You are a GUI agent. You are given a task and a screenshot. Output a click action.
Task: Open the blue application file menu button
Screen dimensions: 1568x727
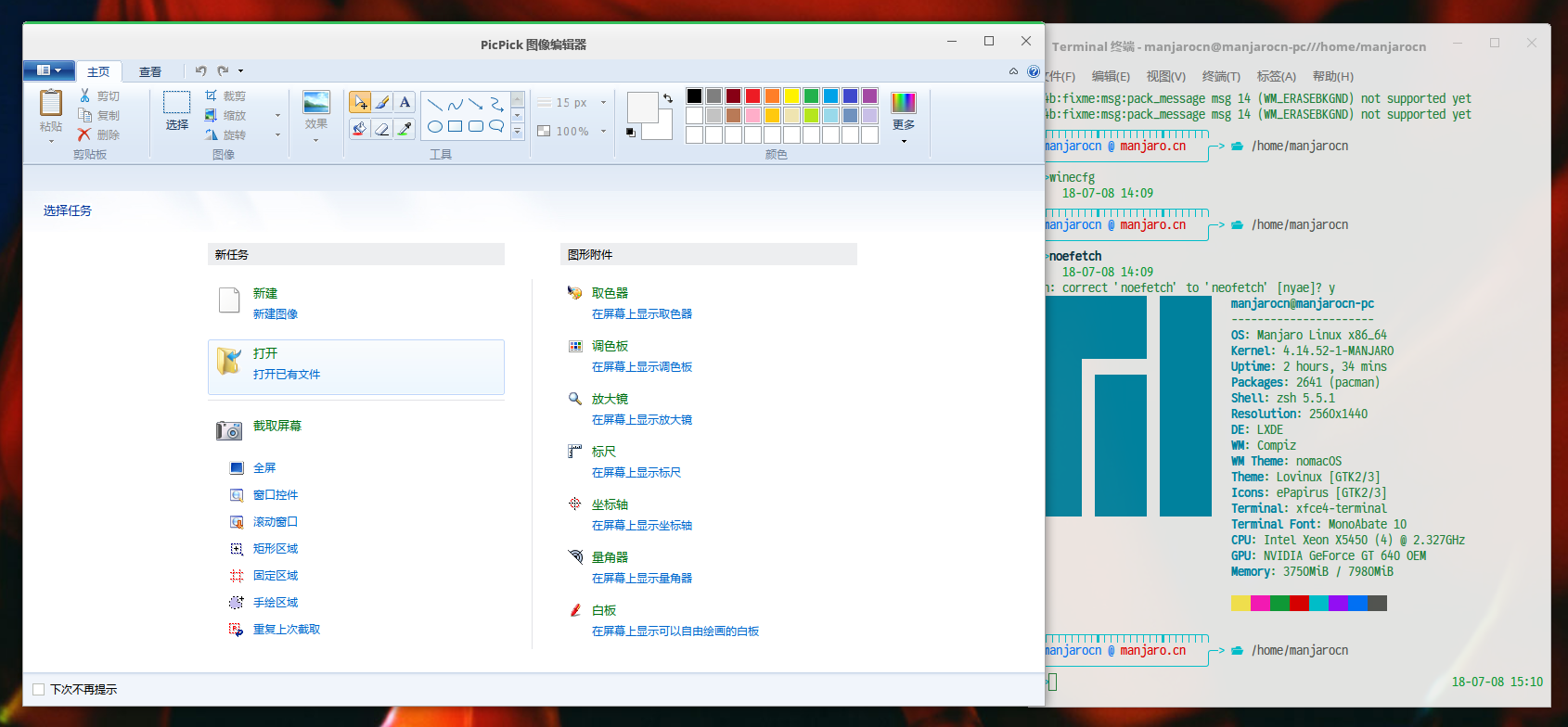click(48, 70)
